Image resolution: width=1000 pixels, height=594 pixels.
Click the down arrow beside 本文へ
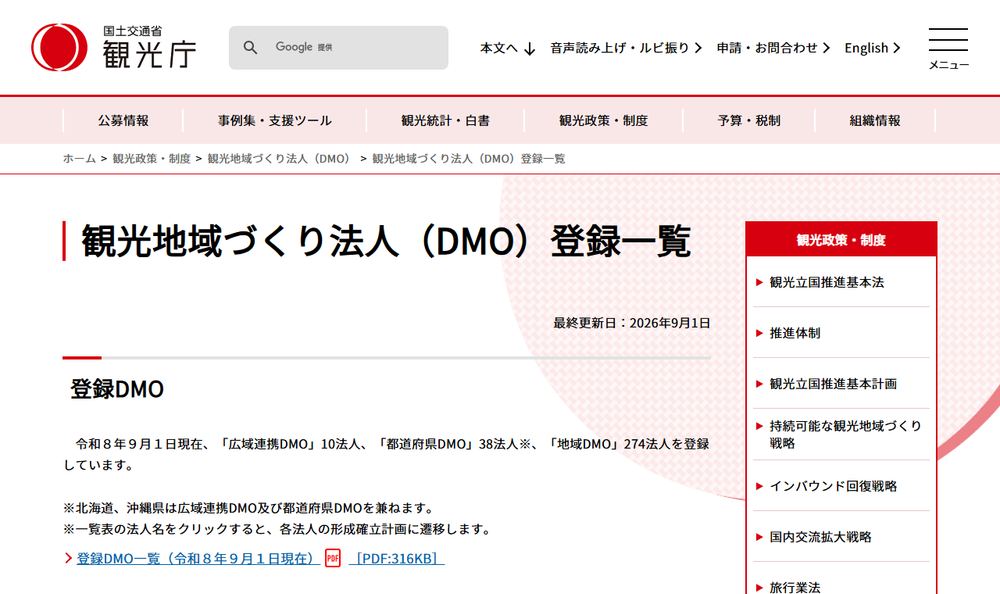[x=529, y=48]
